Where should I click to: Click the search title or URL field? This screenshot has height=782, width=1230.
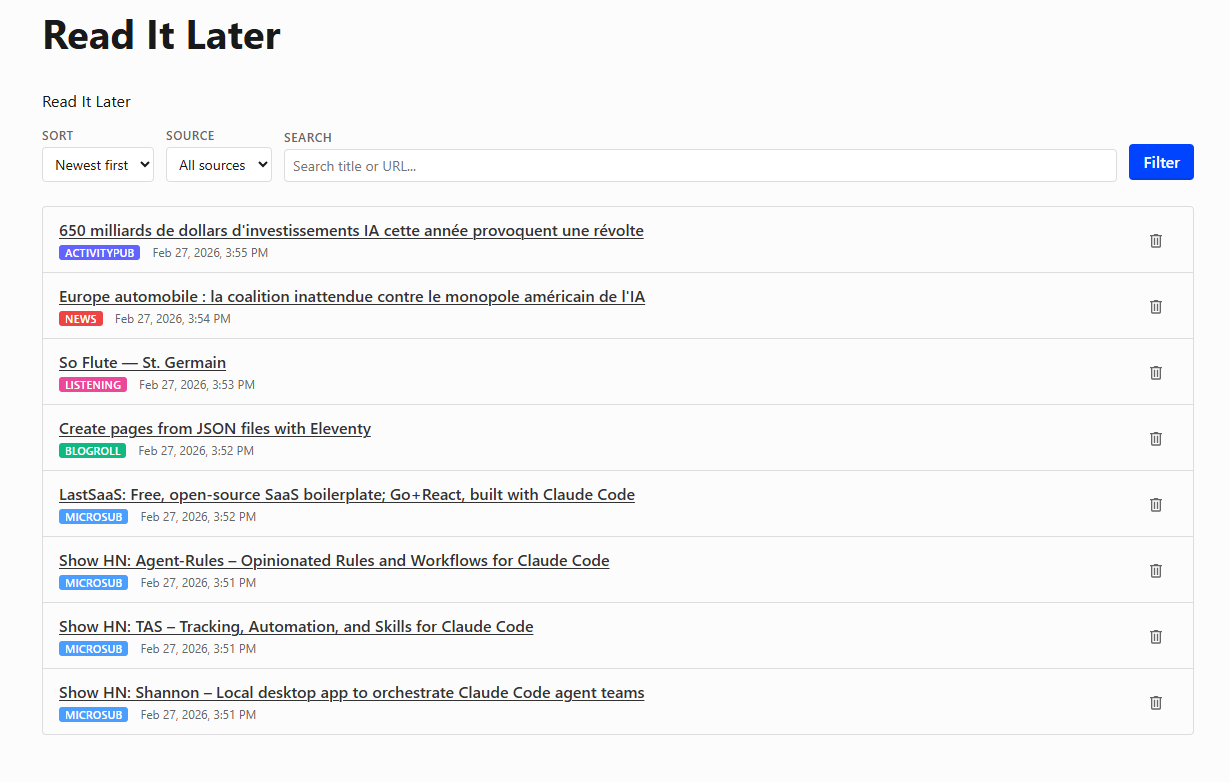[700, 165]
